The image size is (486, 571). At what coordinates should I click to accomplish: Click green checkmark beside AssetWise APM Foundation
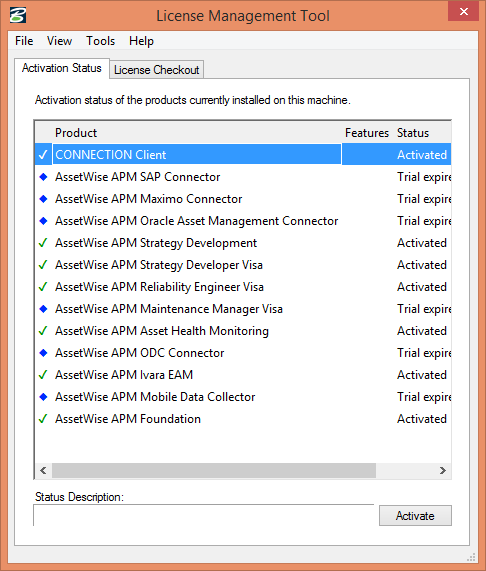coord(43,419)
